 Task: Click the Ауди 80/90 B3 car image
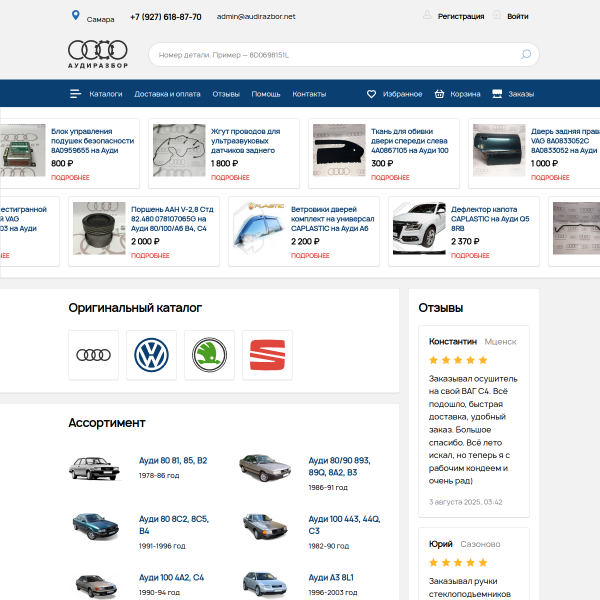(265, 468)
